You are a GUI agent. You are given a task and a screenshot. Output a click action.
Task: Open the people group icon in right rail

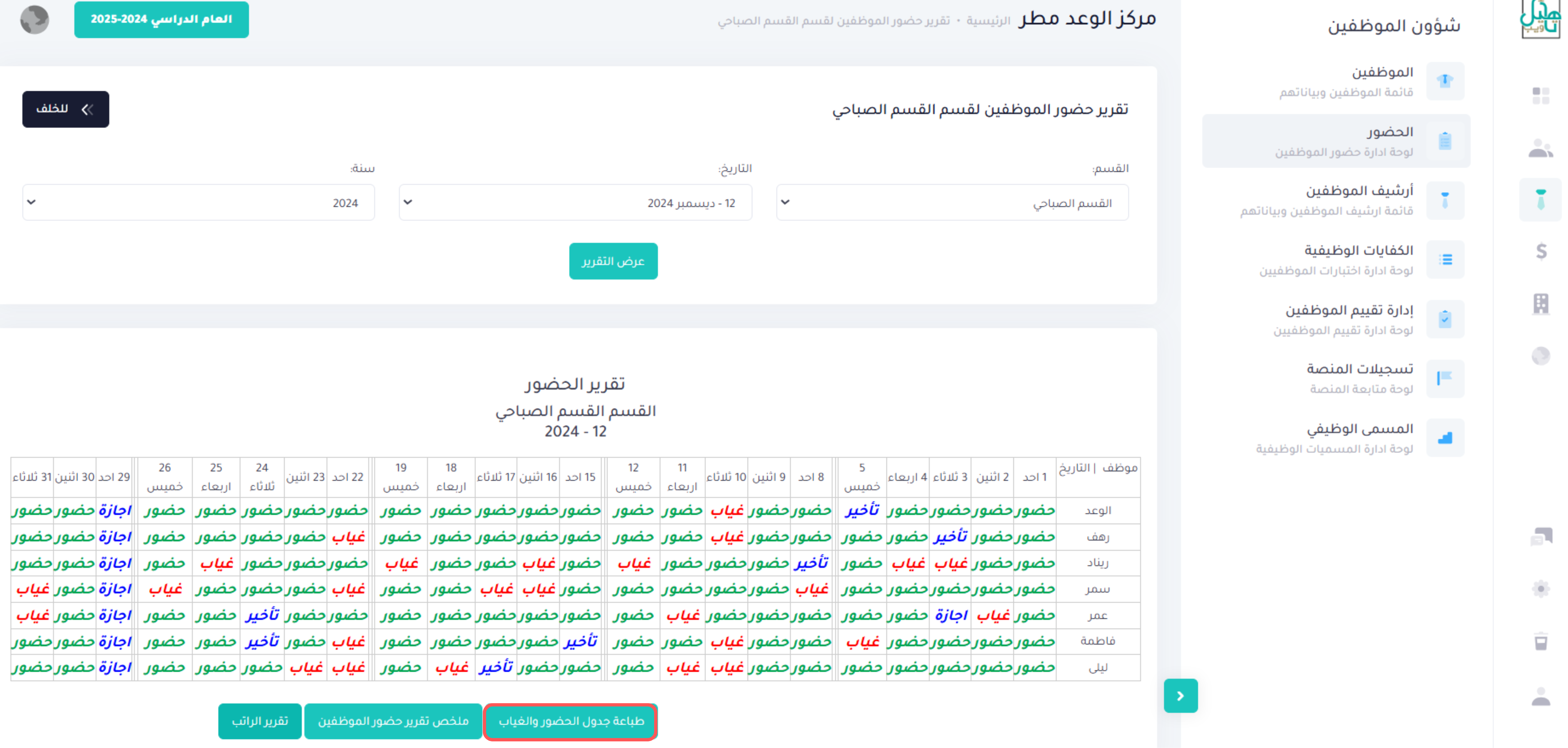point(1541,148)
